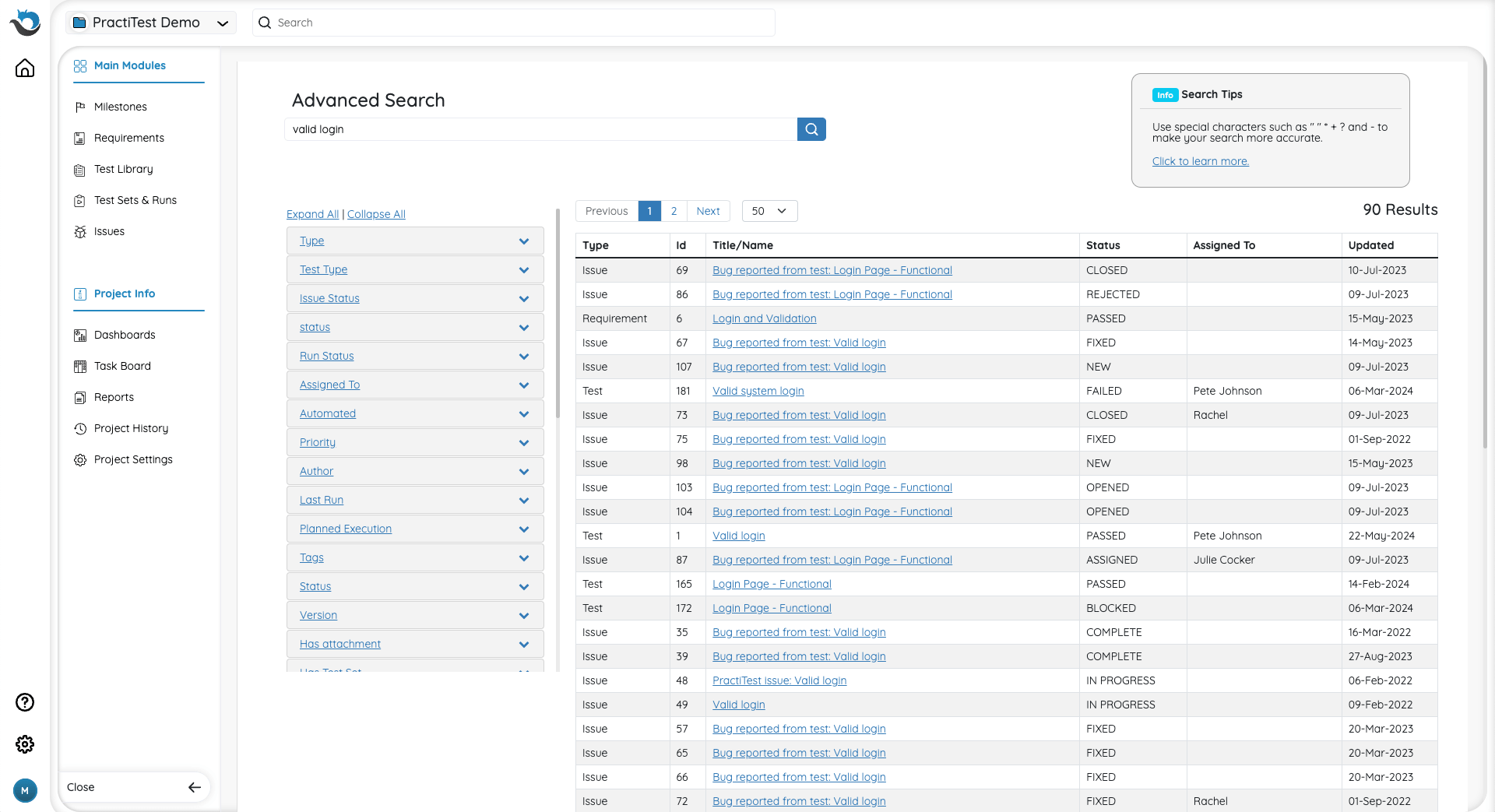Open the 50 results per page dropdown
The image size is (1495, 812).
(769, 211)
